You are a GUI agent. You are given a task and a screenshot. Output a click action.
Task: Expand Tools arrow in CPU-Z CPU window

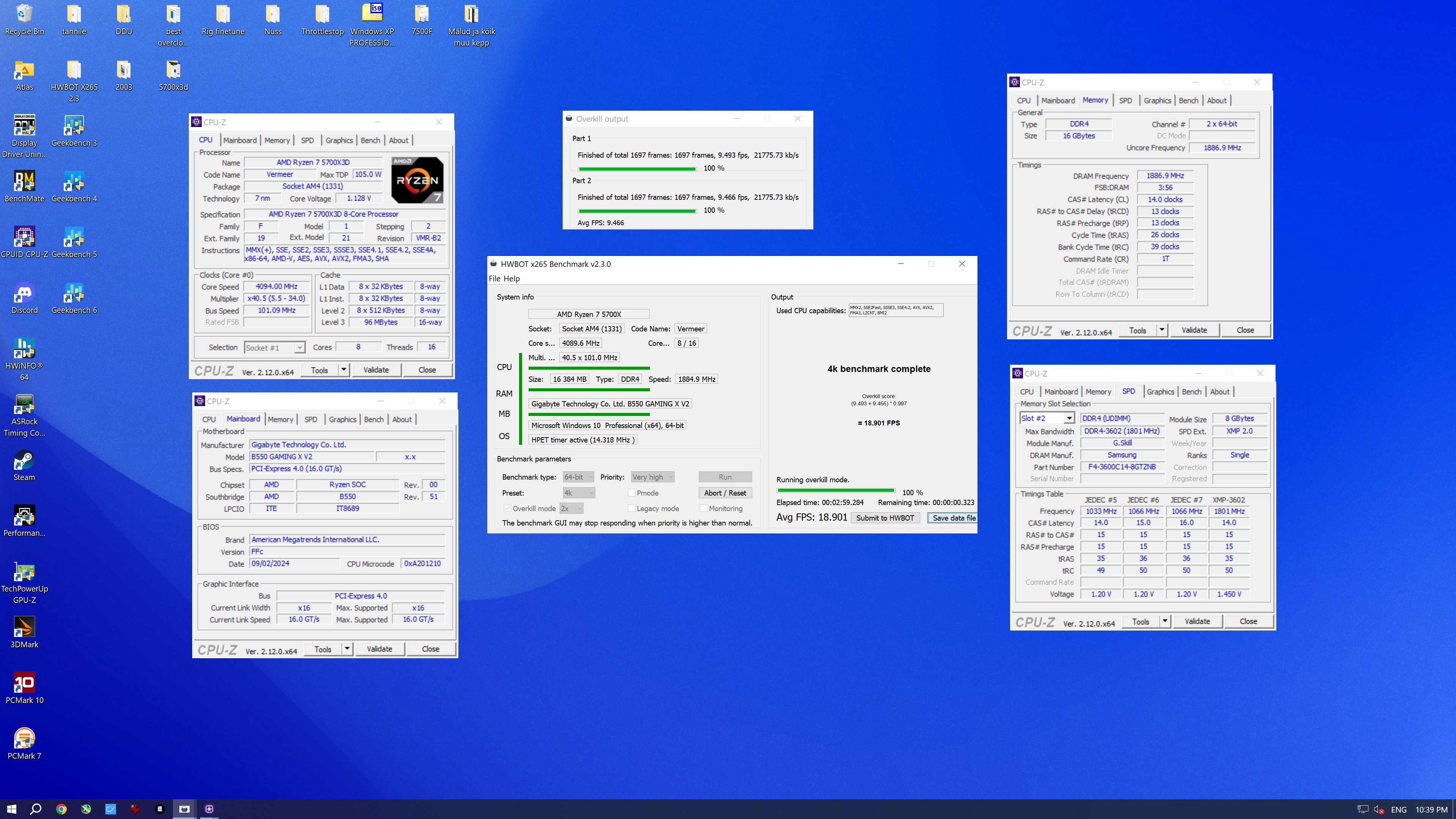343,370
